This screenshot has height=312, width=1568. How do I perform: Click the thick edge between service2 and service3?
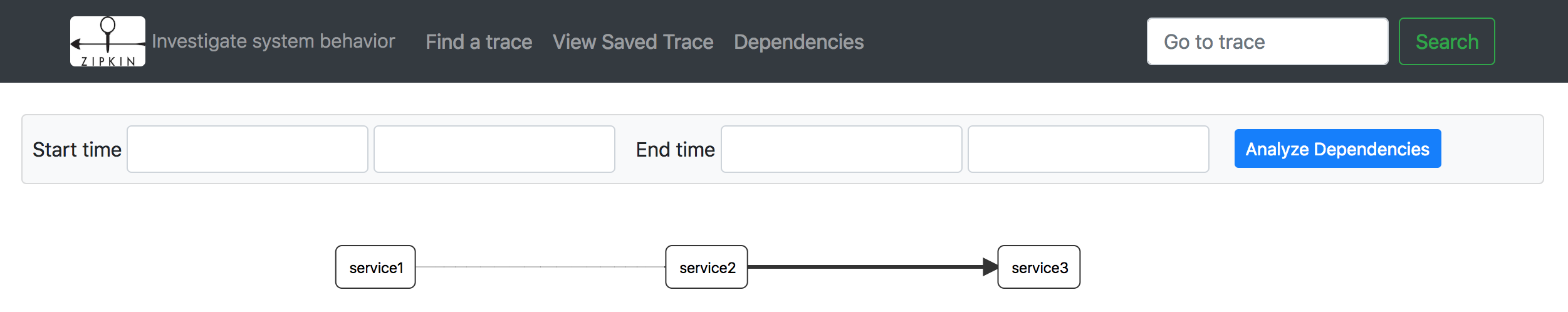(x=865, y=267)
